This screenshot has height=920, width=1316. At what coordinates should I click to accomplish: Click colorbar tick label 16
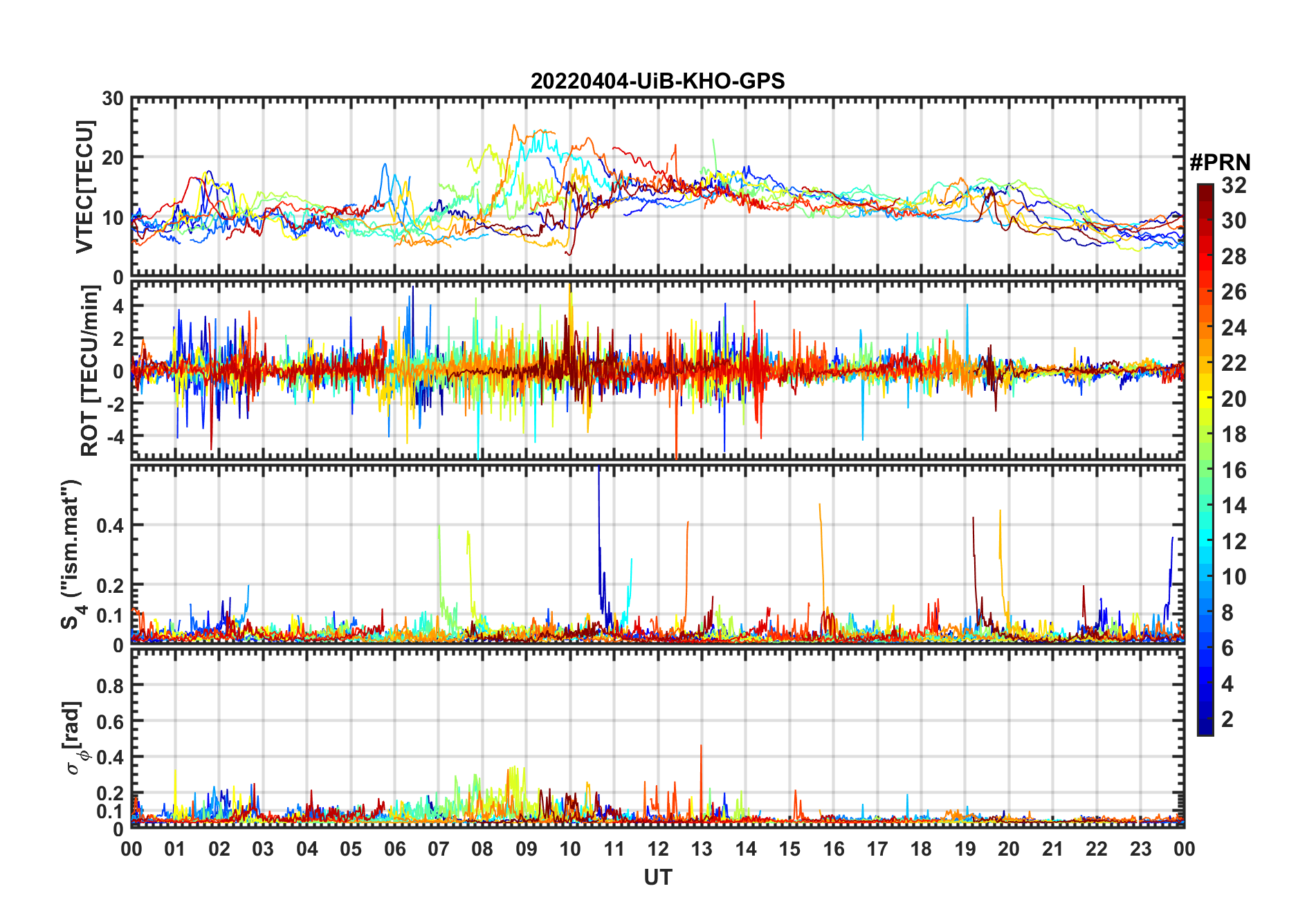click(1234, 470)
